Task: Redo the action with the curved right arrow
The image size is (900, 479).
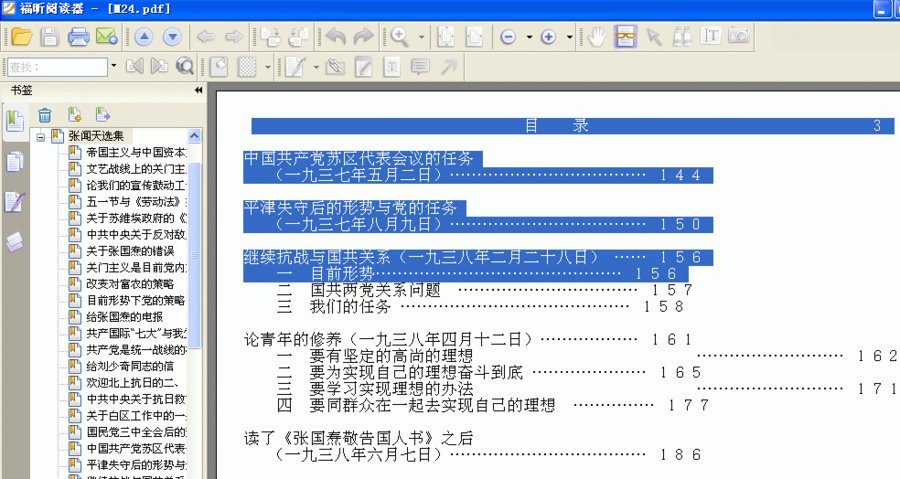Action: (x=363, y=37)
